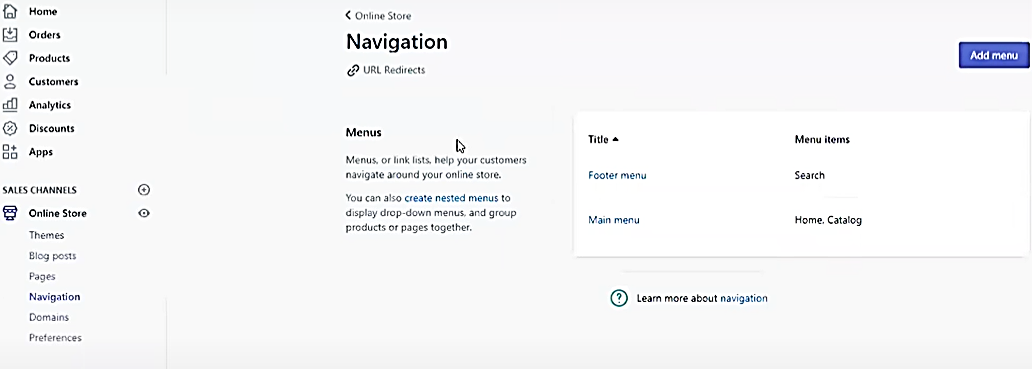This screenshot has height=369, width=1032.
Task: Open Analytics bar chart icon
Action: (x=10, y=105)
